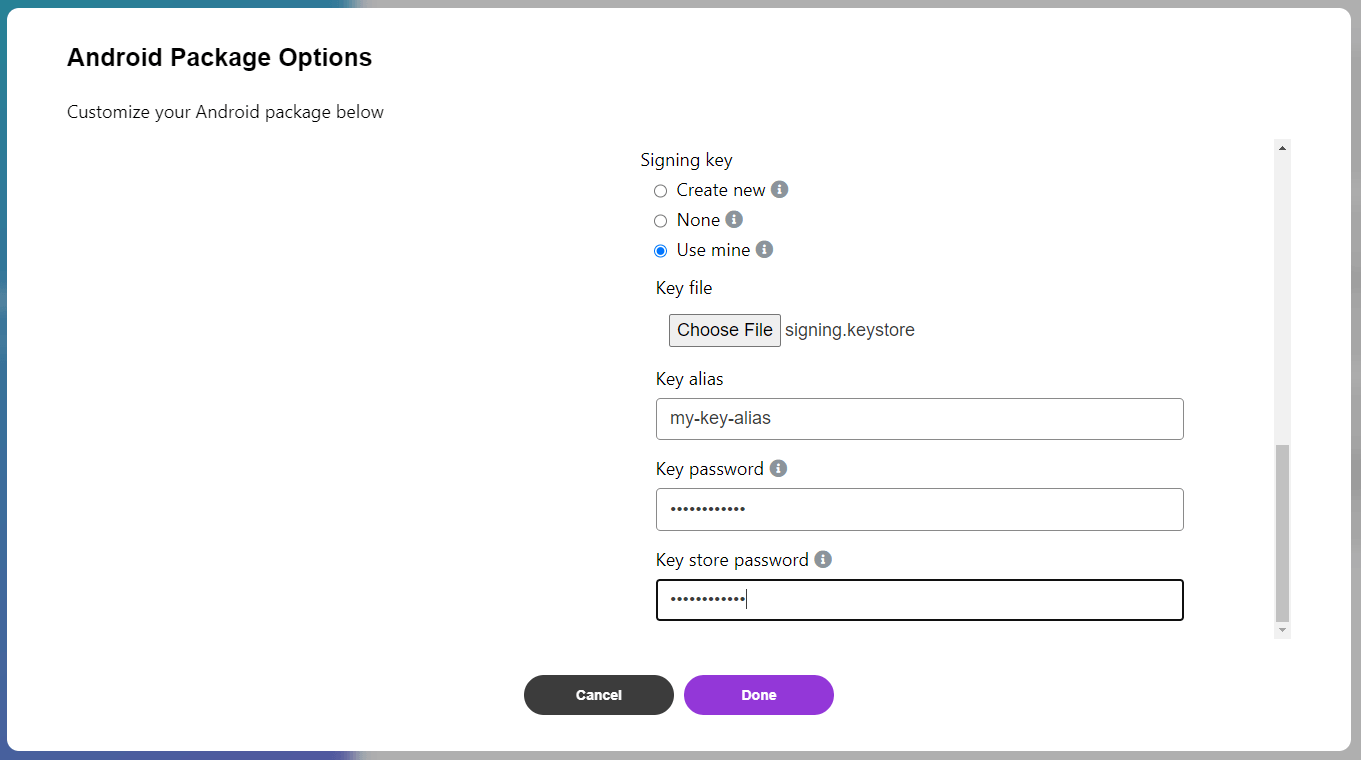Click into the Key password input
Image resolution: width=1361 pixels, height=760 pixels.
tap(919, 510)
